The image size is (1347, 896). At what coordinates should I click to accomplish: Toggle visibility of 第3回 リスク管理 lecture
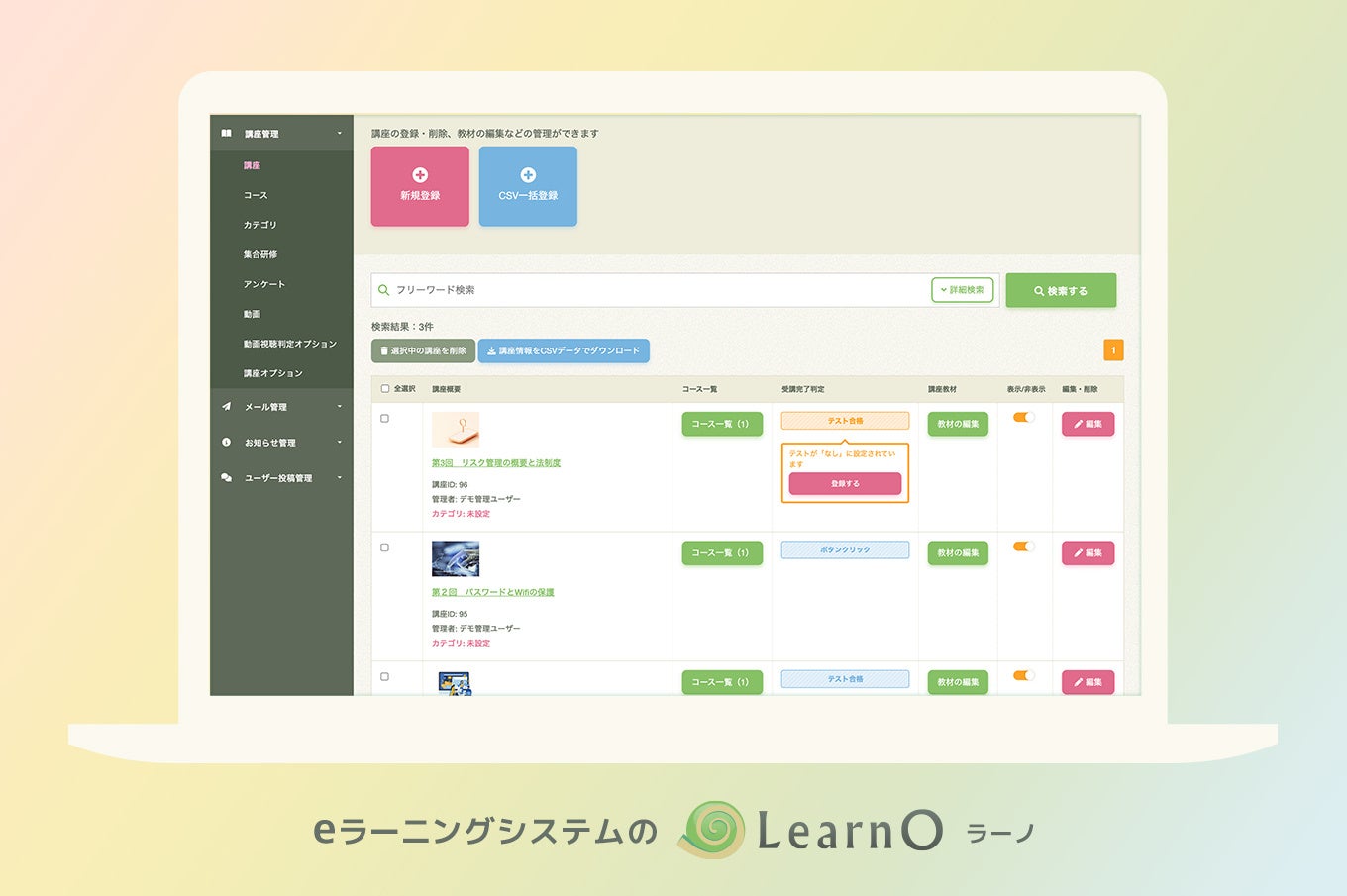(x=1024, y=418)
